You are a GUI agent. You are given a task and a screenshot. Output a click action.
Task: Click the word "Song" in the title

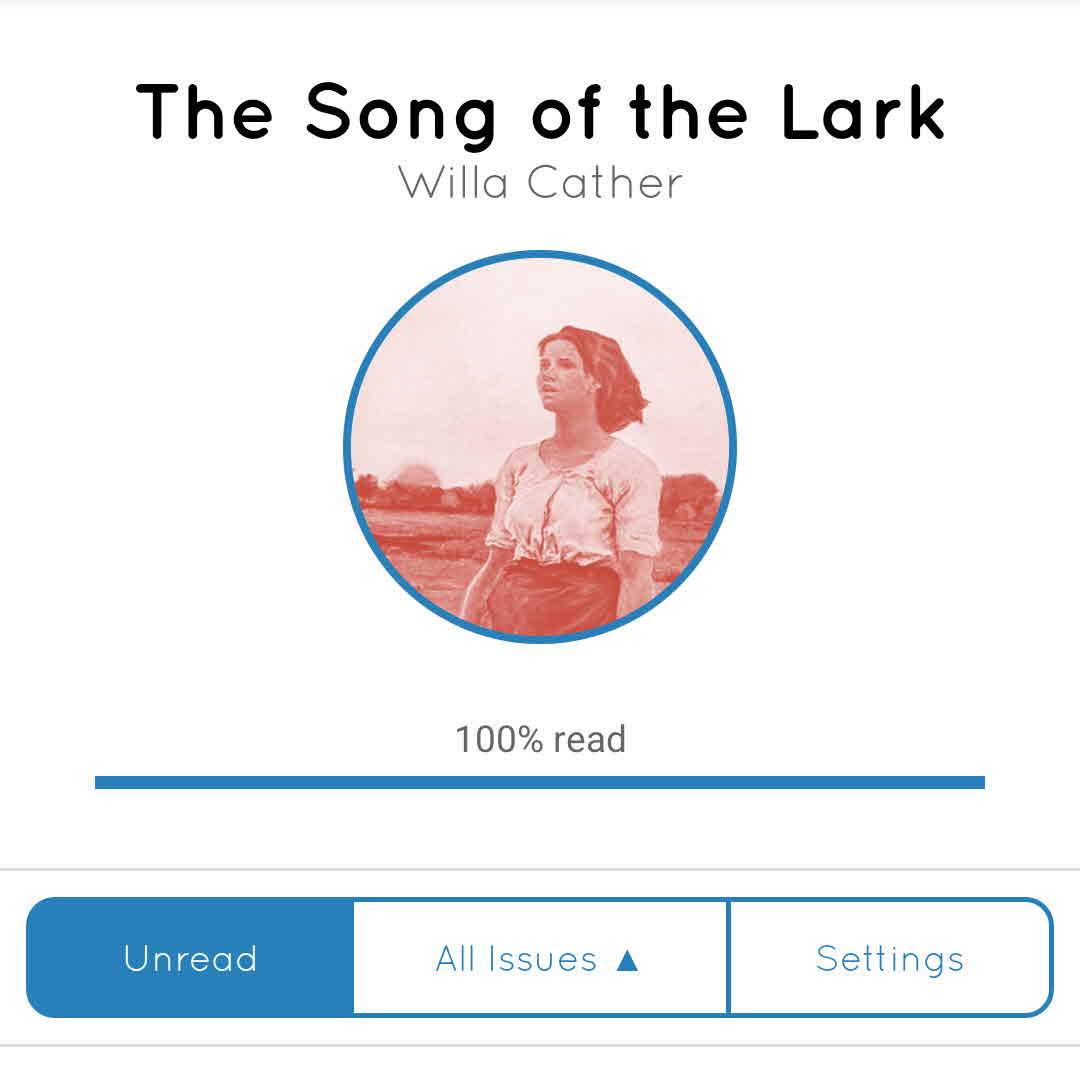pos(401,112)
